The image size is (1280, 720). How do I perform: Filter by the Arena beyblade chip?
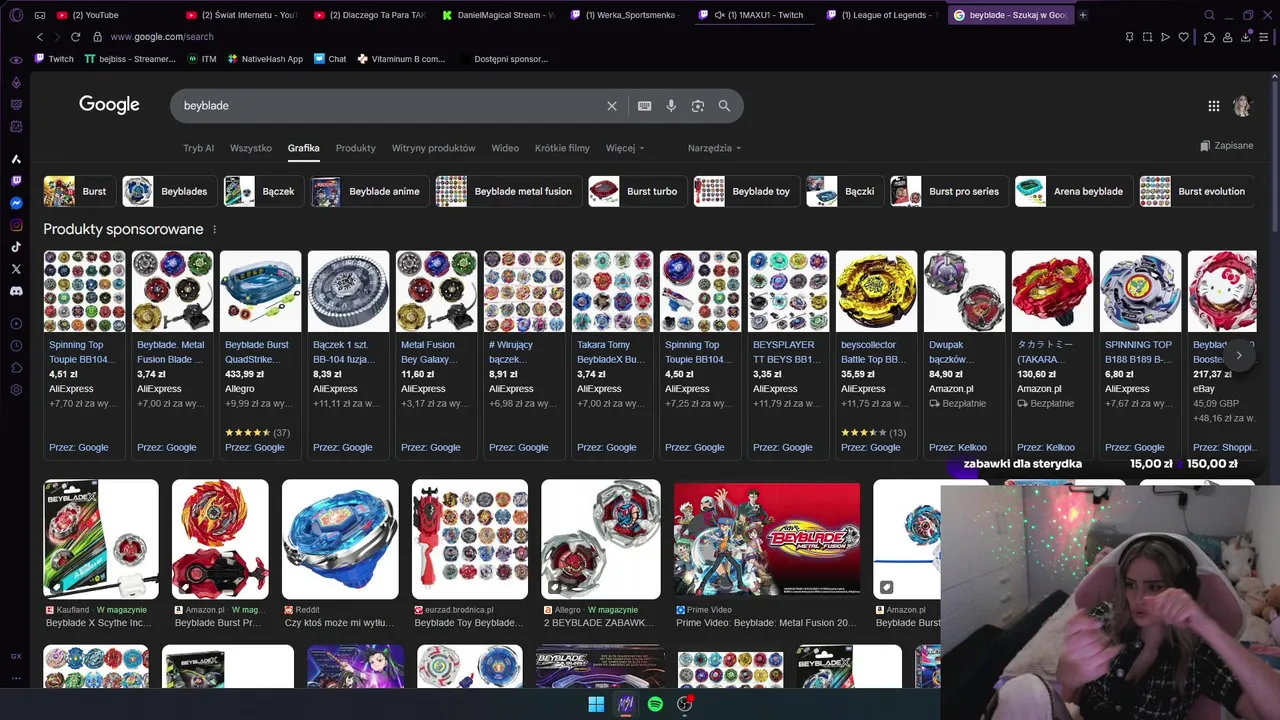coord(1073,191)
